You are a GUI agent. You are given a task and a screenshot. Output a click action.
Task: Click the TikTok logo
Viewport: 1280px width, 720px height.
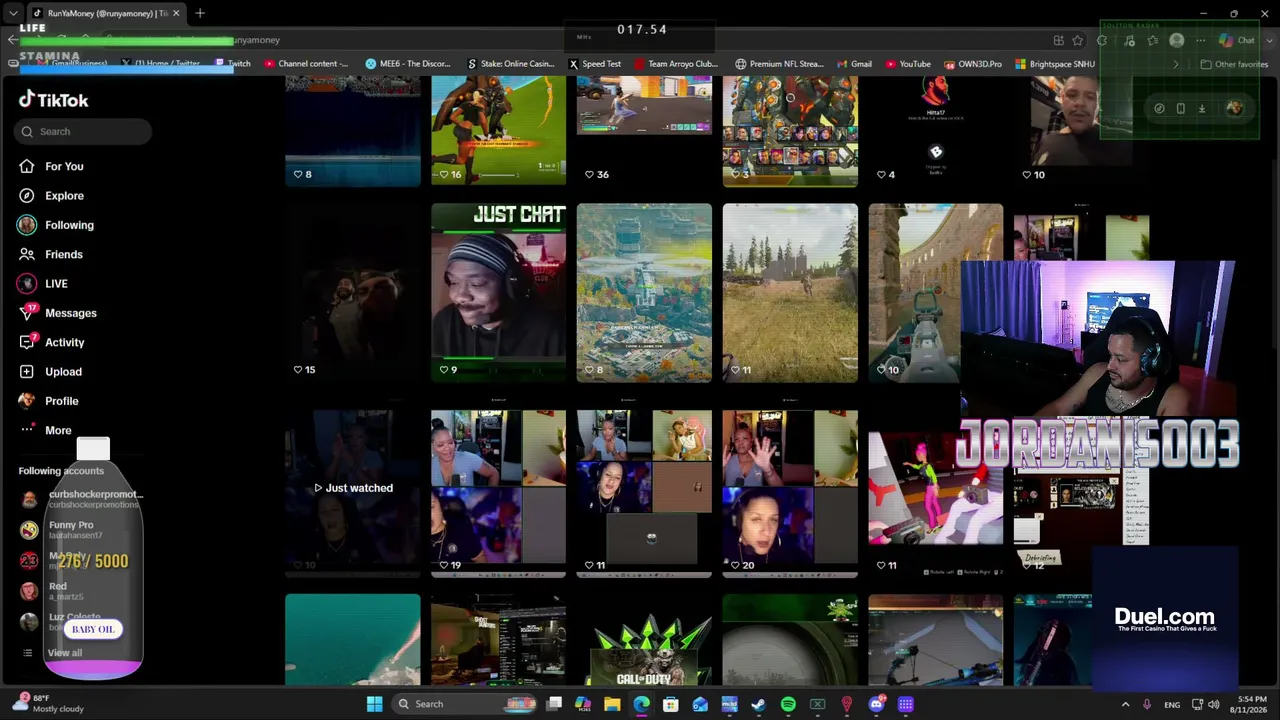coord(54,100)
